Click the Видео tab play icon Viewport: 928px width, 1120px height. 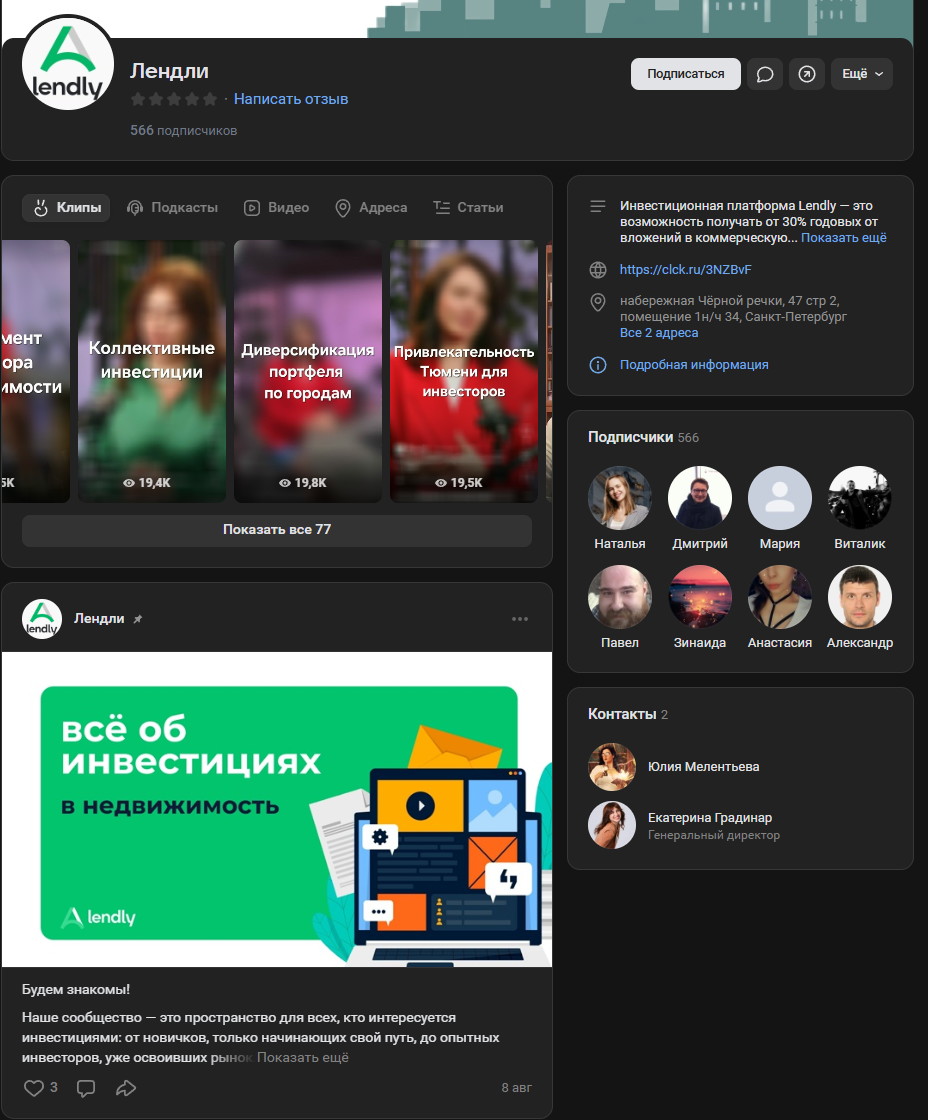(251, 208)
